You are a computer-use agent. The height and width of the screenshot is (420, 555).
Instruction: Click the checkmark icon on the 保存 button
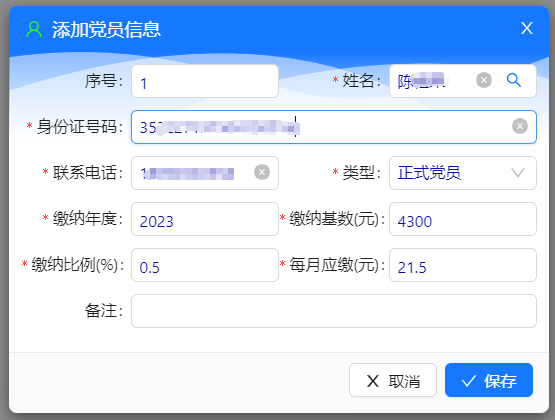point(468,381)
